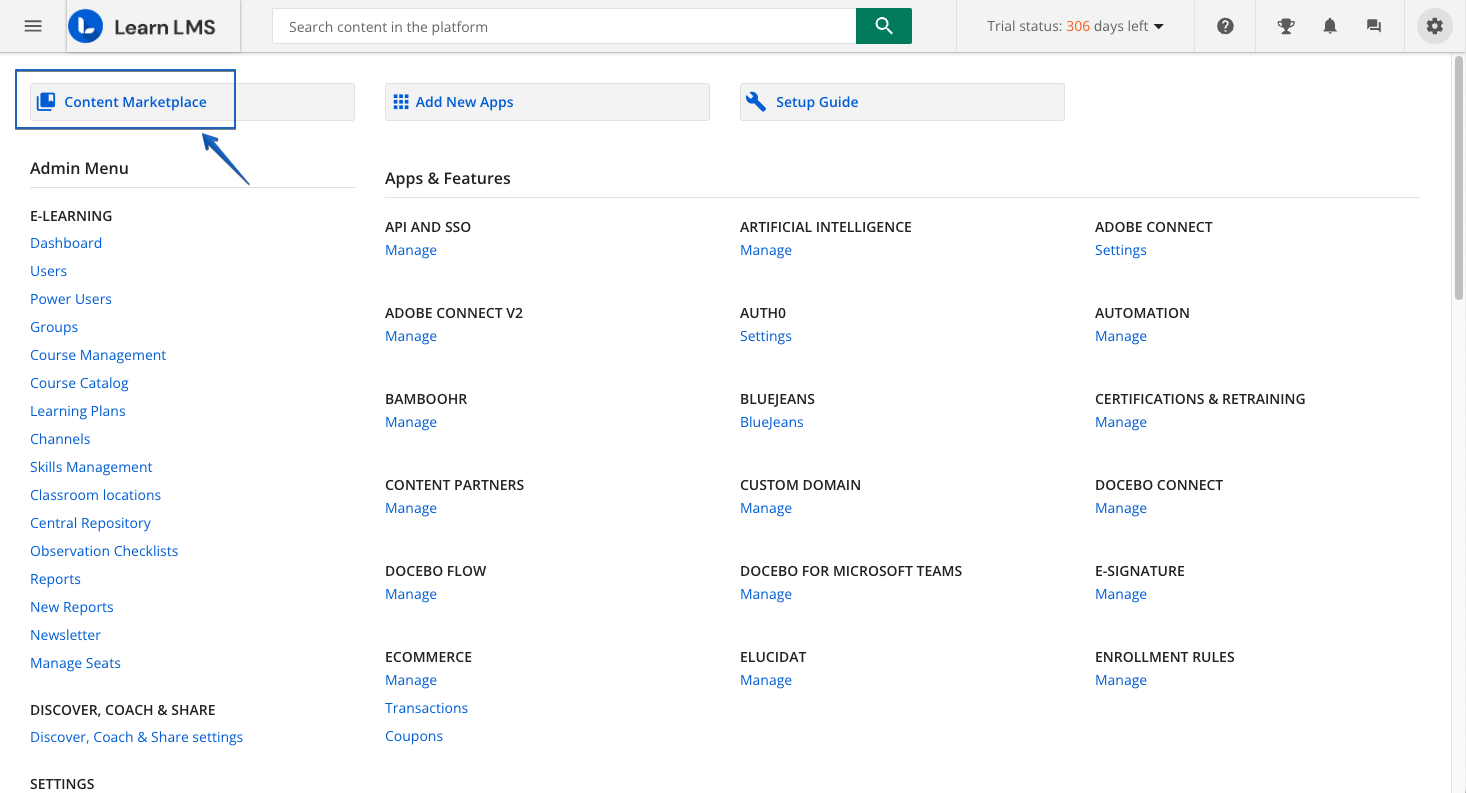This screenshot has height=793, width=1466.
Task: Go to Observation Checklists
Action: [x=104, y=551]
